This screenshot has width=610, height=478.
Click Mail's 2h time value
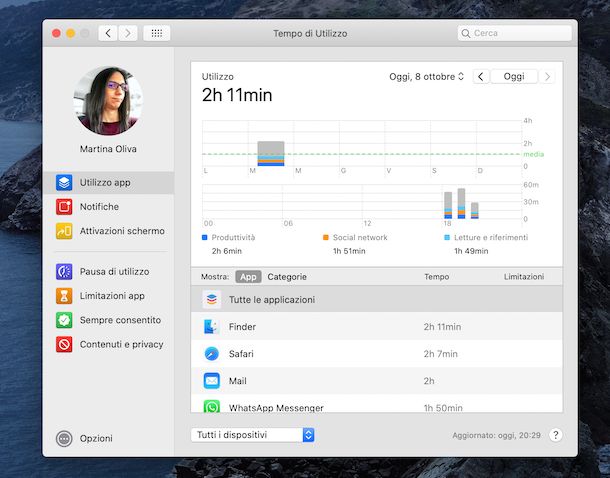point(429,381)
